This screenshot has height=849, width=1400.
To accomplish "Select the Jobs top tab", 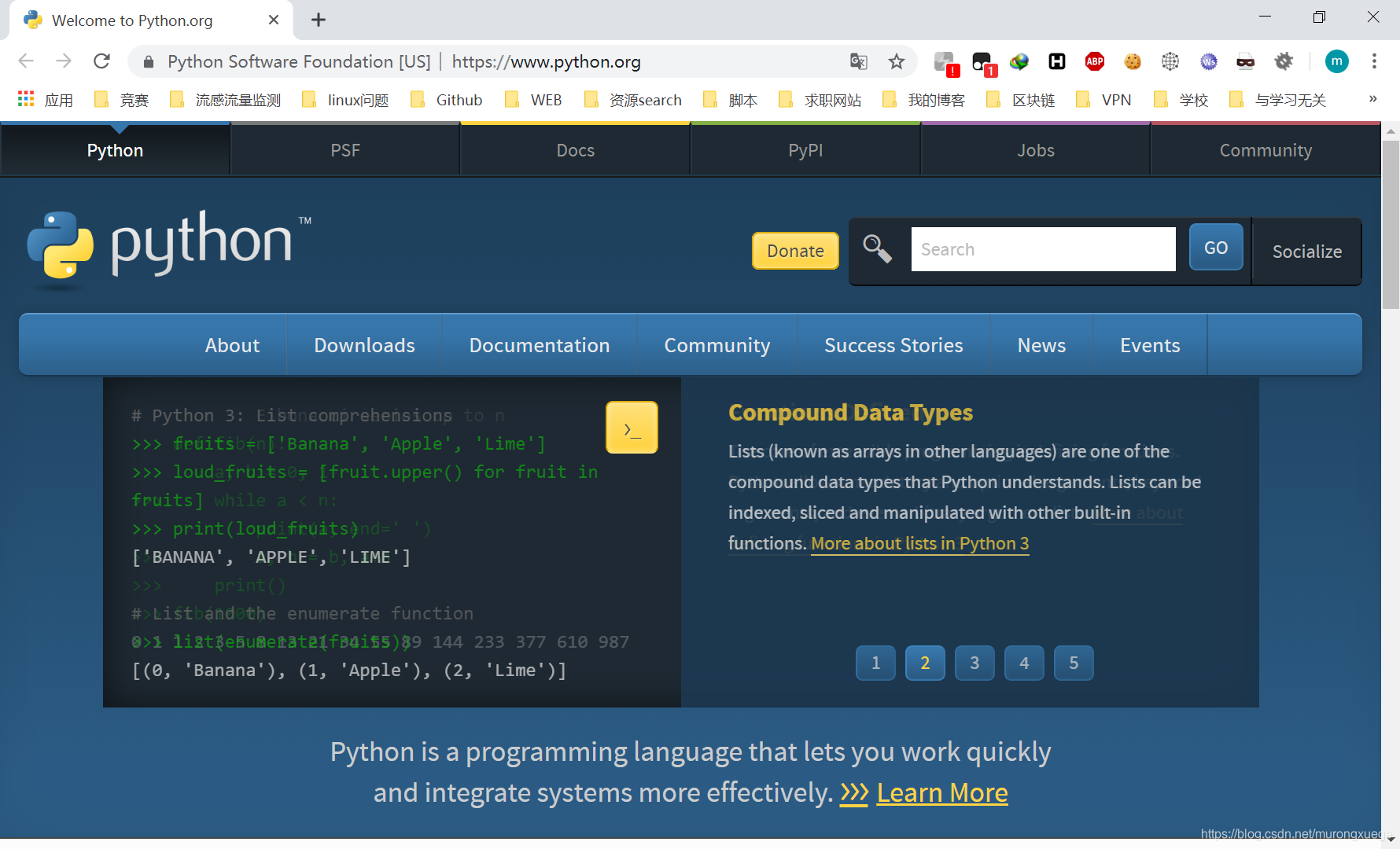I will [x=1035, y=150].
